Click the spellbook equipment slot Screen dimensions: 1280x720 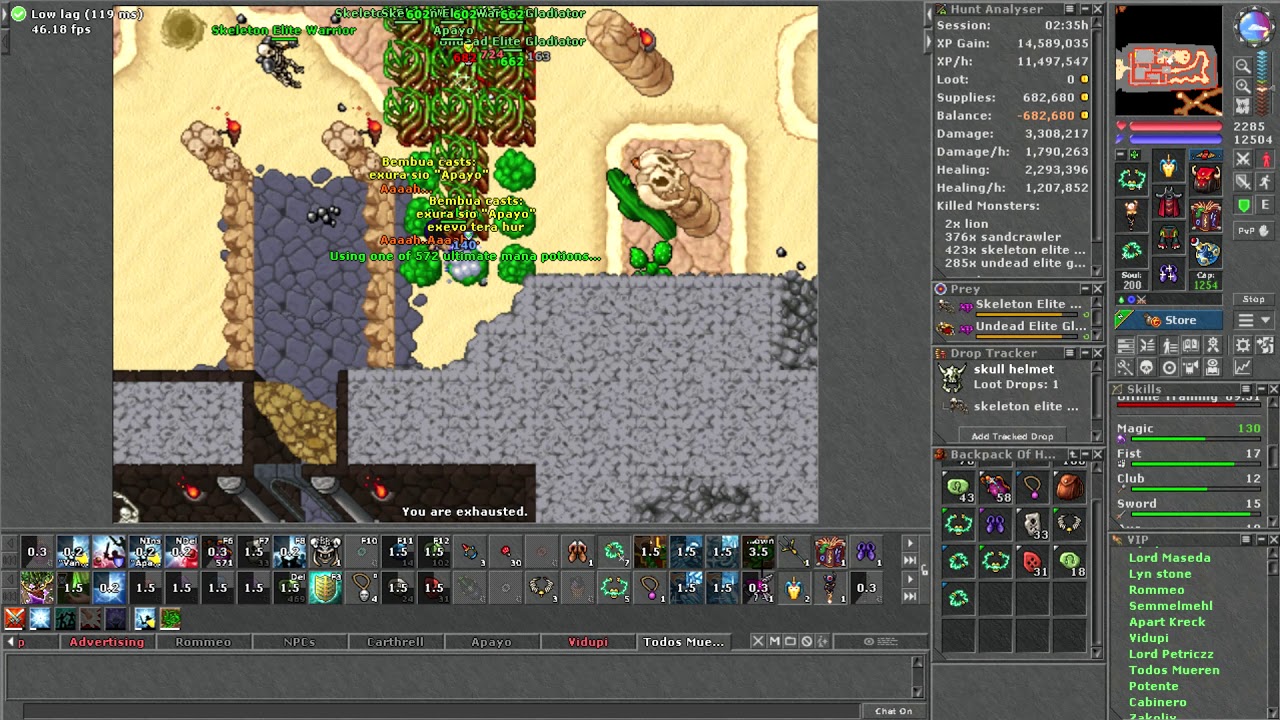[1206, 215]
